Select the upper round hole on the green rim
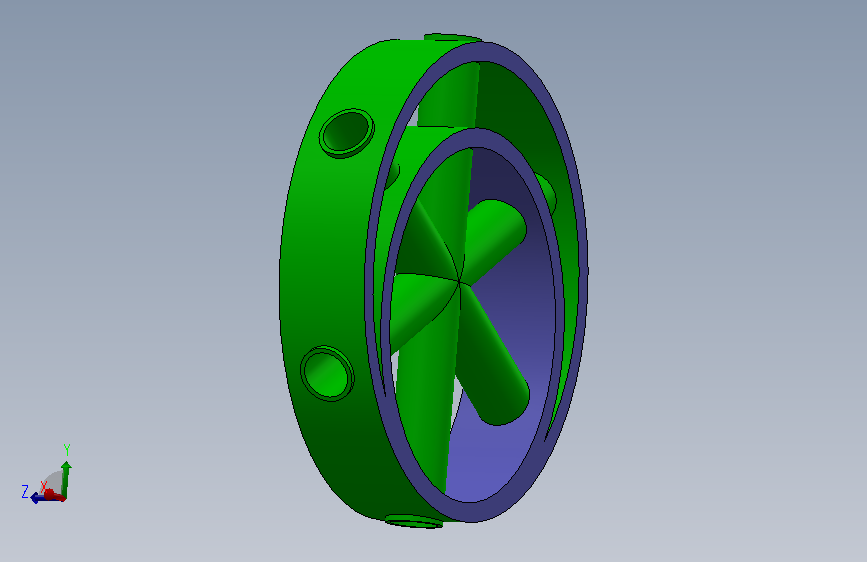Screen dimensions: 867x562 347,133
